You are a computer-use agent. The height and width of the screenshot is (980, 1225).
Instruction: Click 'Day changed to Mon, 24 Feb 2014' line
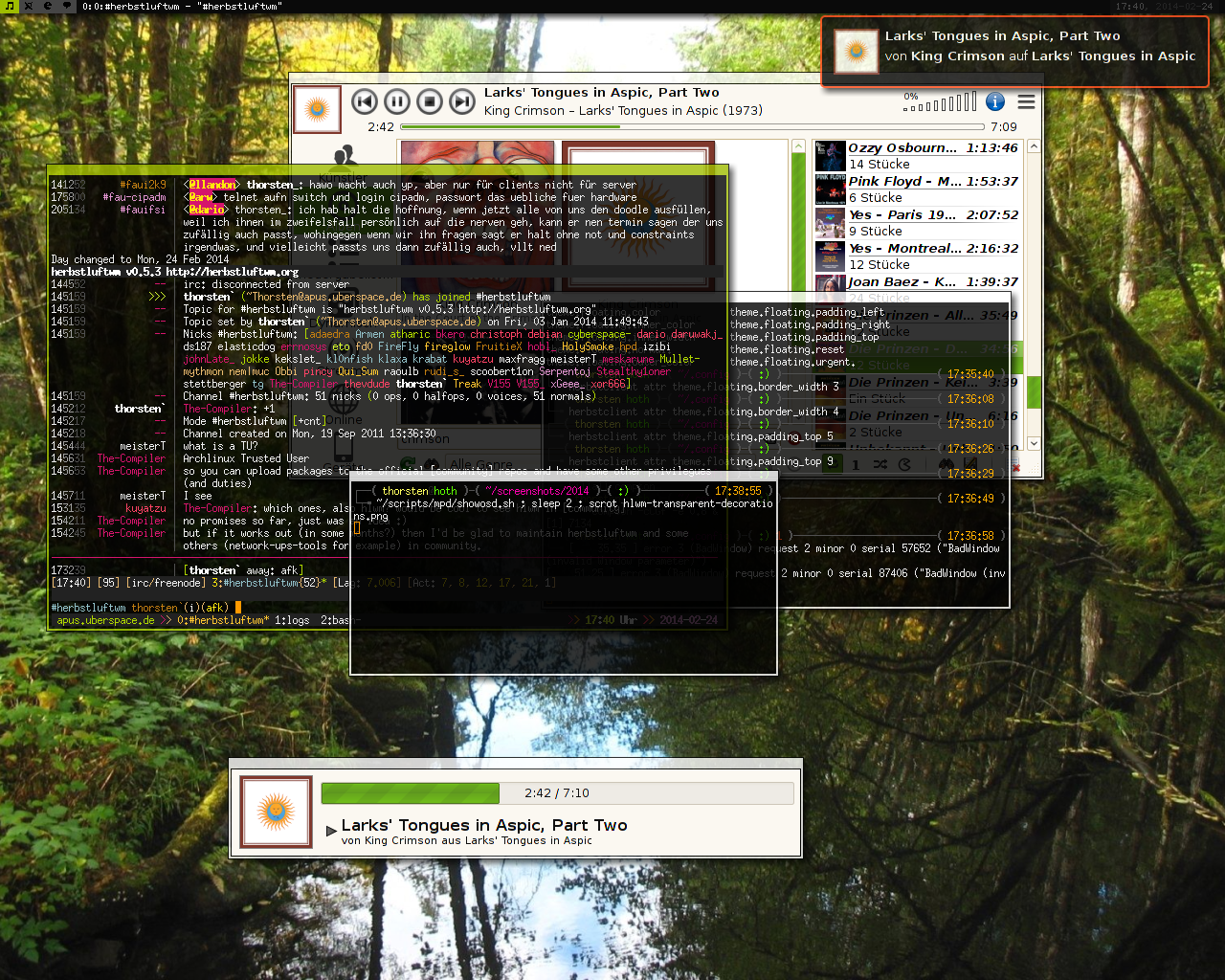click(140, 259)
